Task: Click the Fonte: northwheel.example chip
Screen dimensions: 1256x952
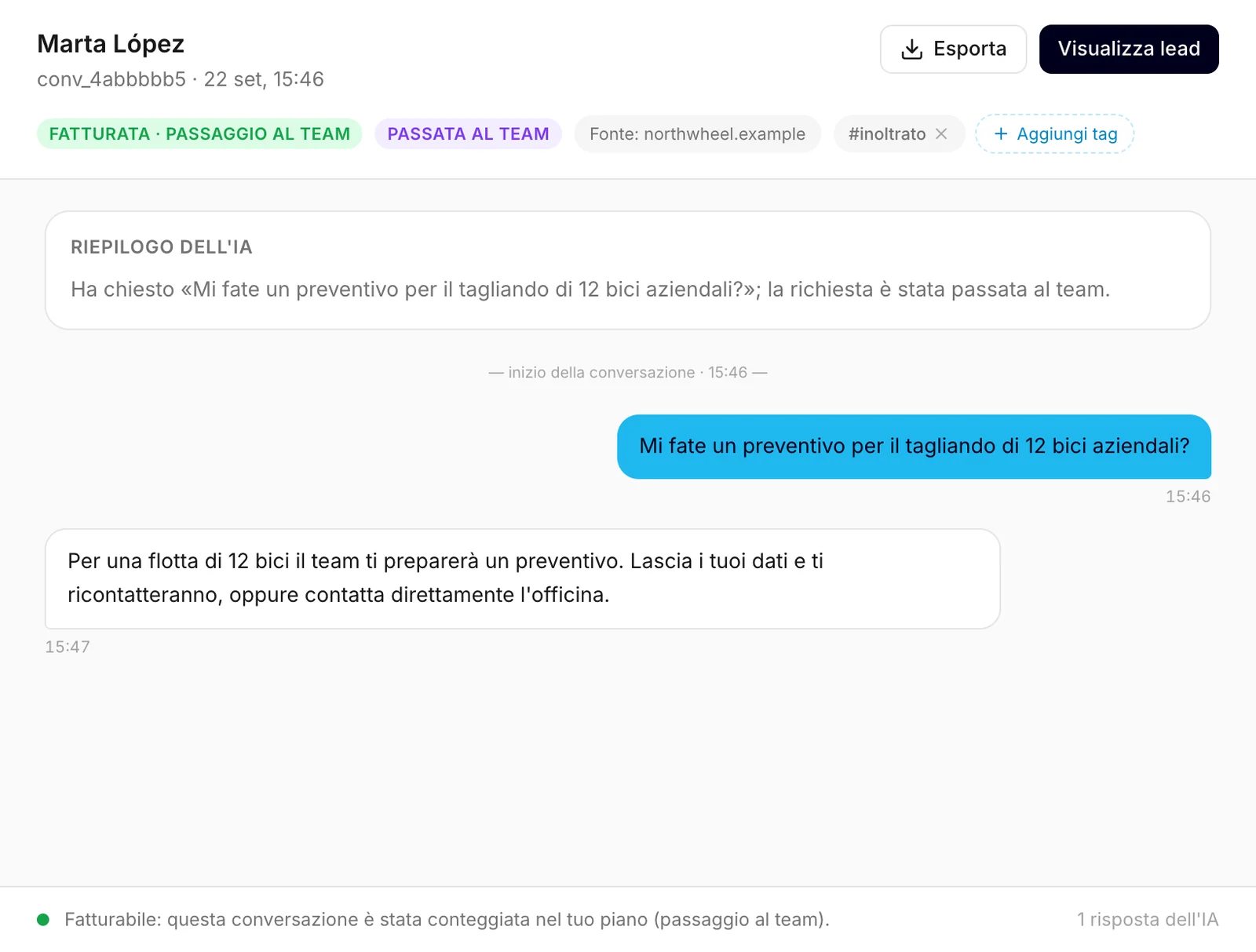Action: point(697,134)
